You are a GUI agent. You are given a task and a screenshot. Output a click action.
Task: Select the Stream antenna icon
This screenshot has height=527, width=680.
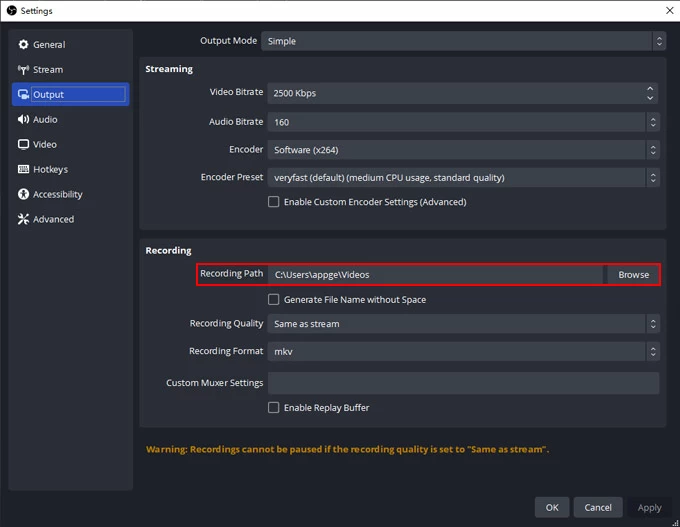coord(23,69)
